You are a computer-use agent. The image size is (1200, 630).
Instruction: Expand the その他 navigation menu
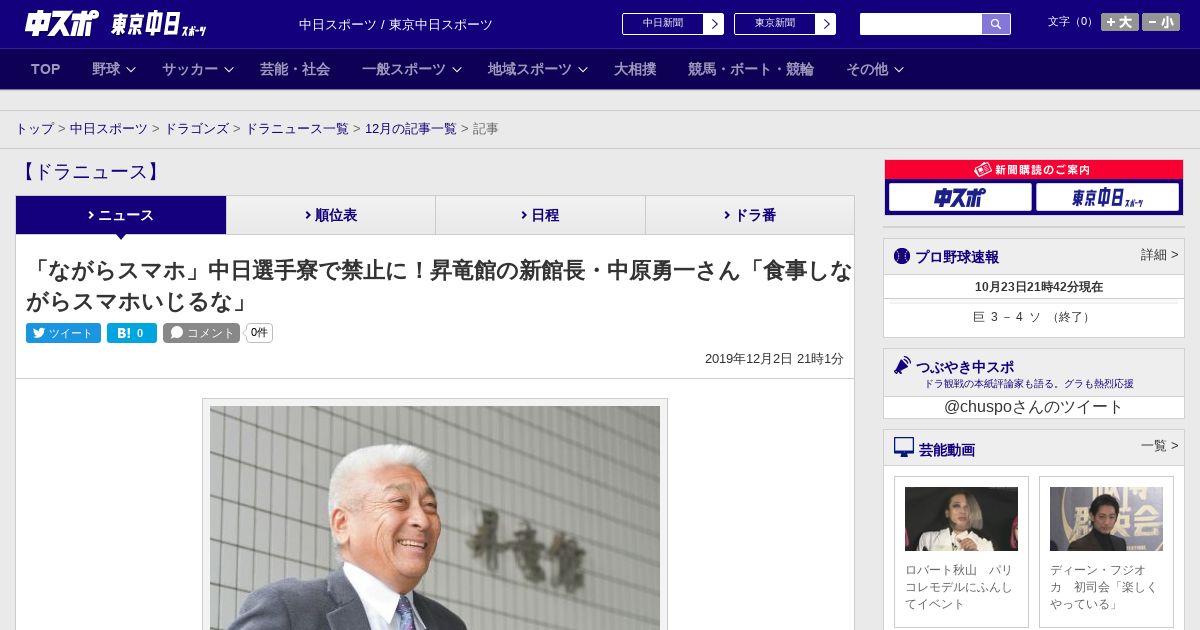point(875,69)
